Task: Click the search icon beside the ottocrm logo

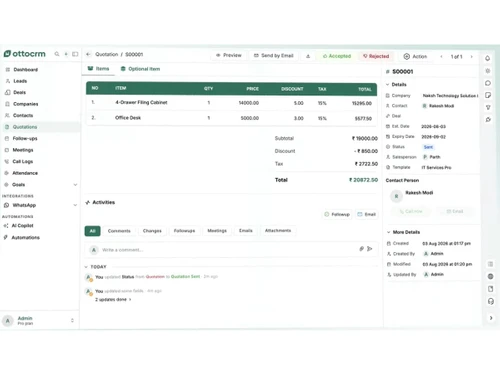Action: pos(57,54)
